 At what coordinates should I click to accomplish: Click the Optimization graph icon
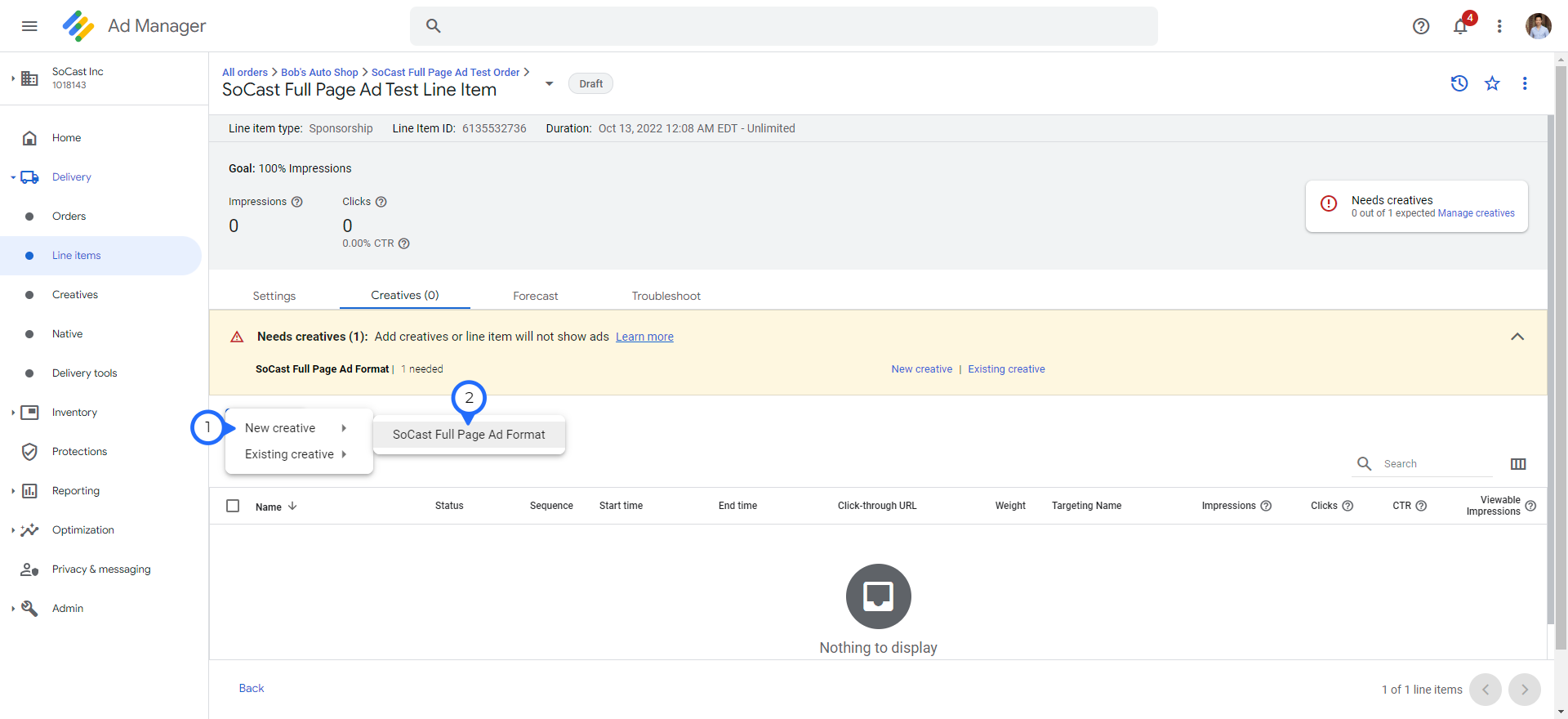(x=29, y=530)
